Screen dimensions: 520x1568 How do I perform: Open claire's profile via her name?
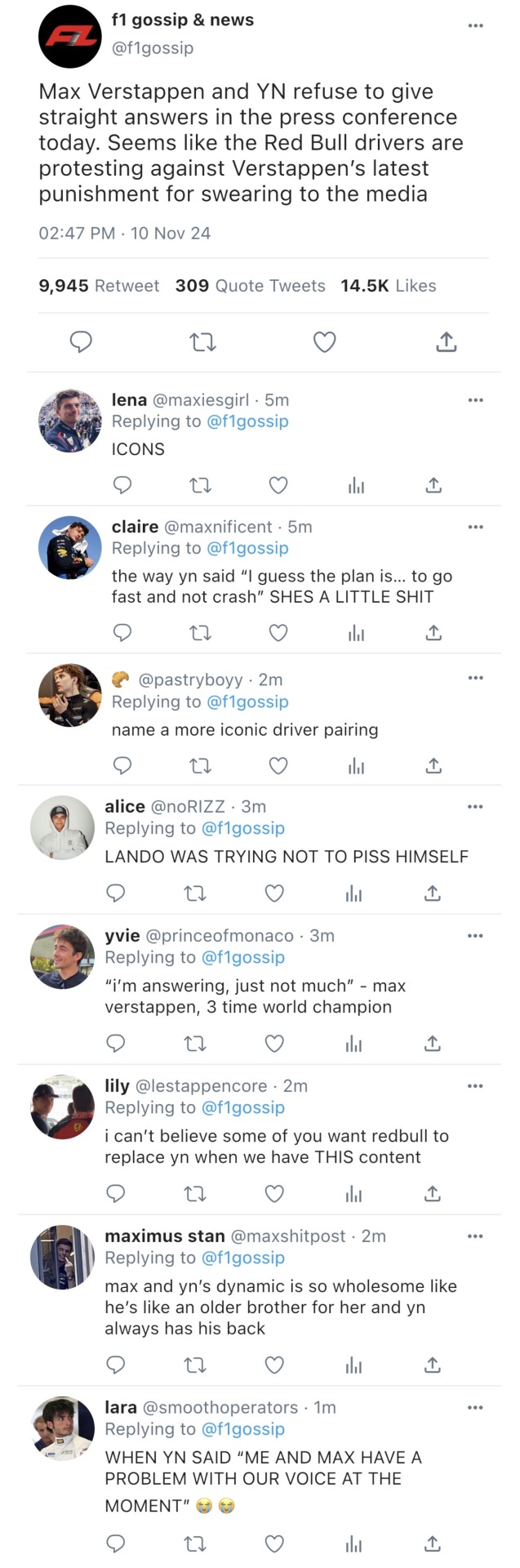tap(135, 527)
